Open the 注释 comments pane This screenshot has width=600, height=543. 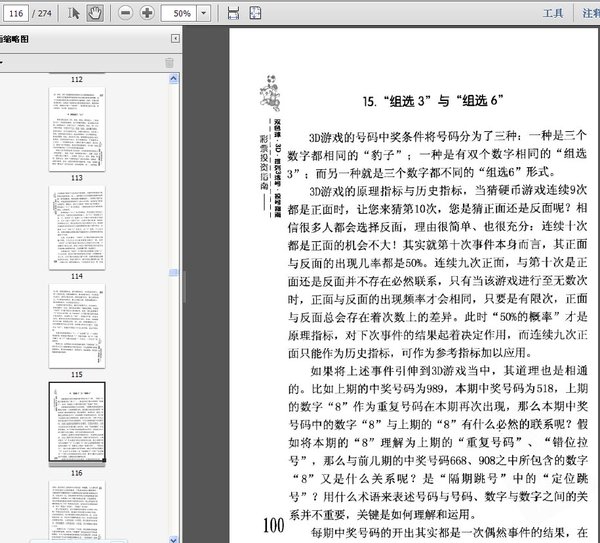(x=590, y=13)
